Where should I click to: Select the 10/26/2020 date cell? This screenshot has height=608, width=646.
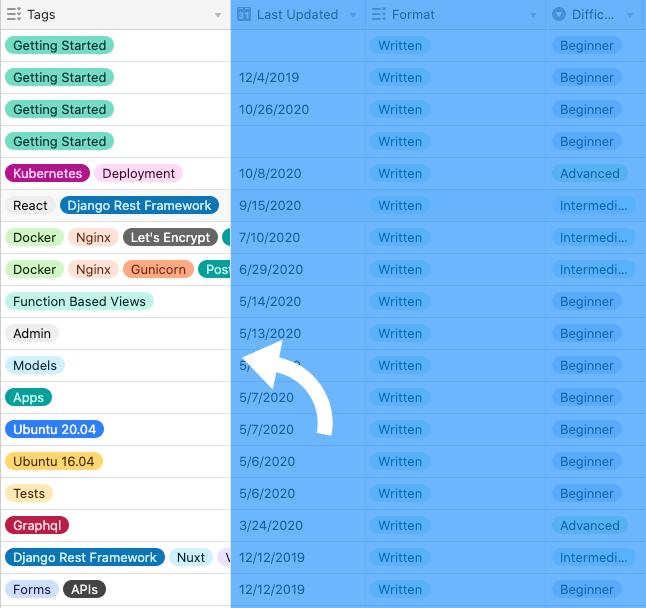coord(274,109)
